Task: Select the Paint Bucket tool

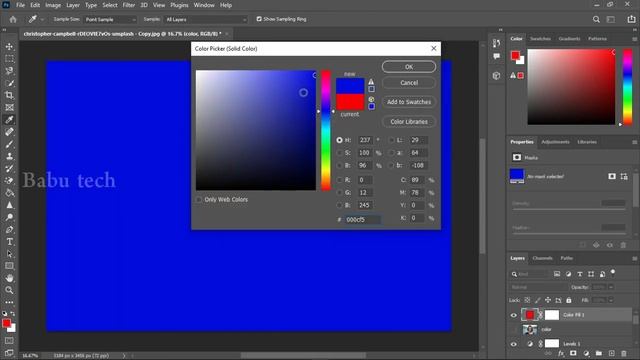Action: click(9, 193)
